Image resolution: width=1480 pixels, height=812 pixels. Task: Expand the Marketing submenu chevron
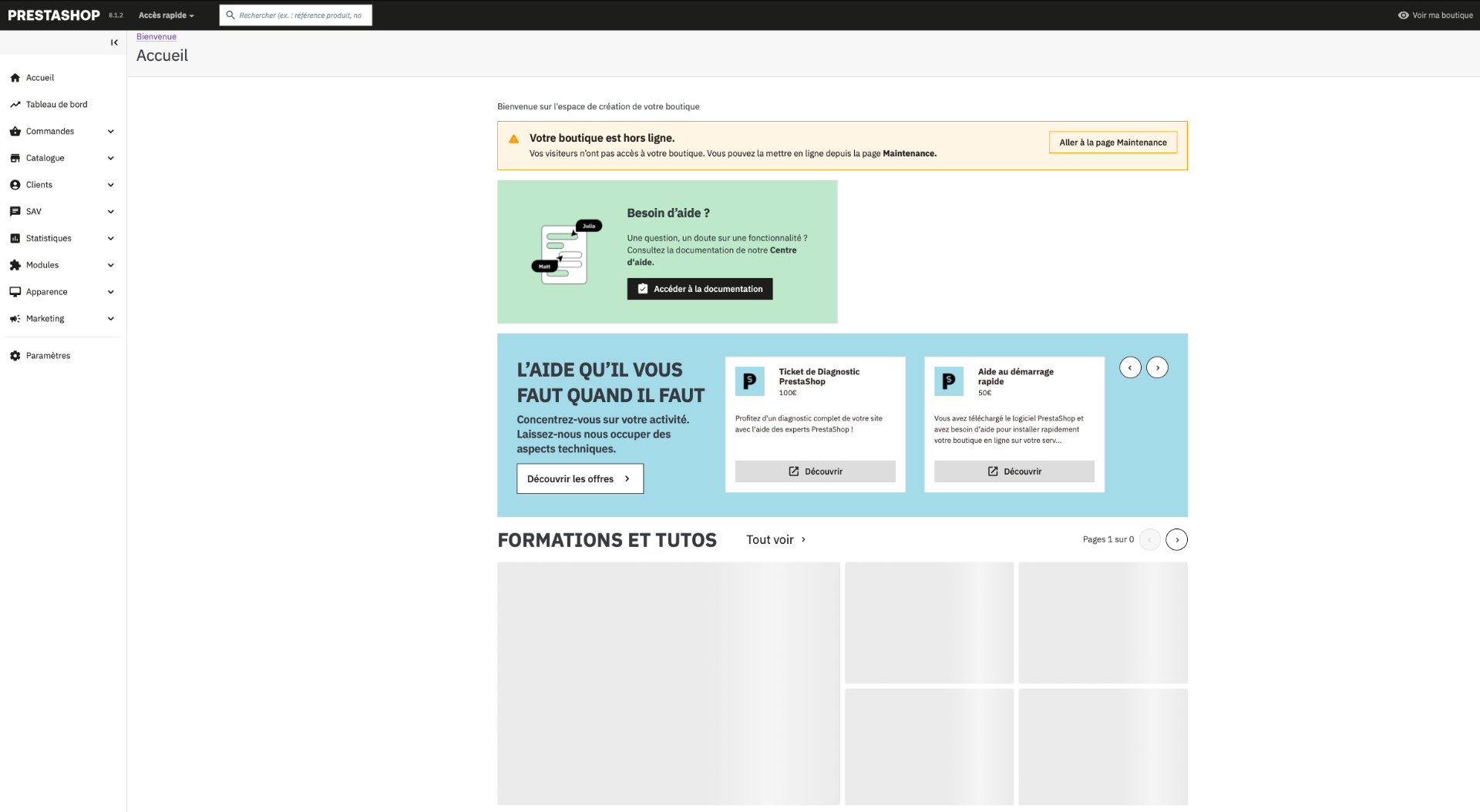(x=111, y=319)
